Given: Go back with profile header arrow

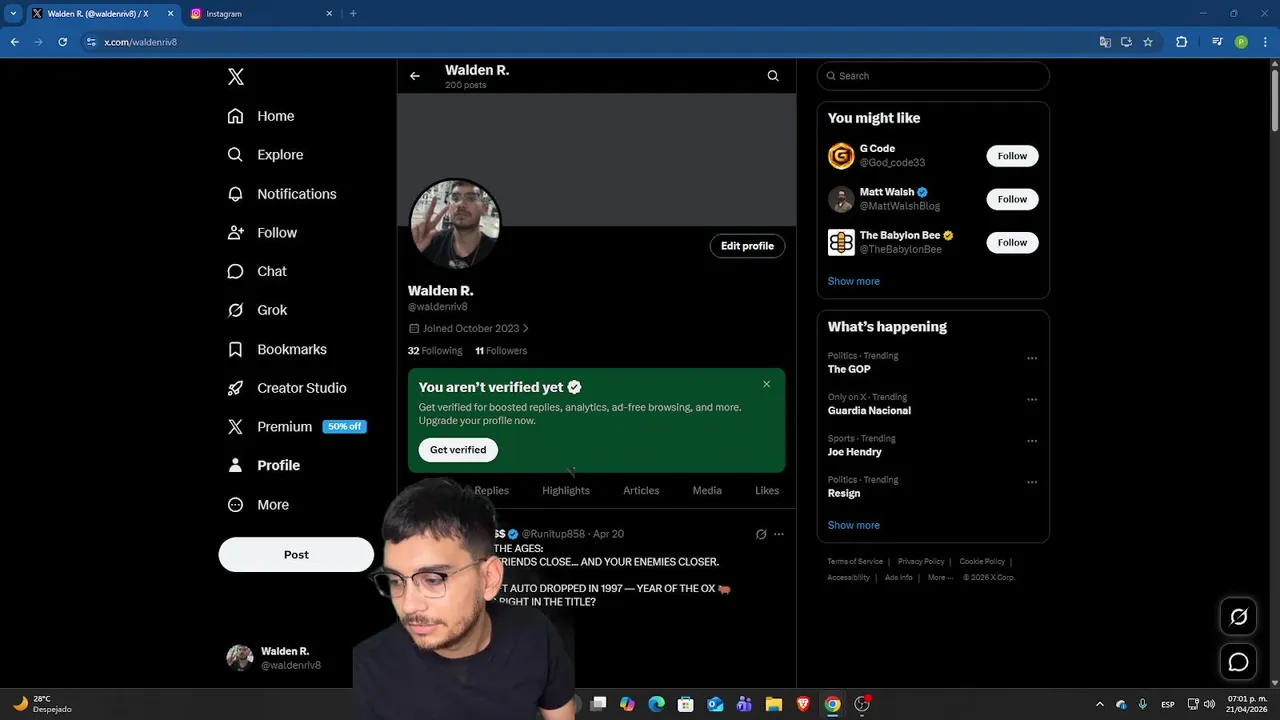Looking at the screenshot, I should [x=414, y=76].
